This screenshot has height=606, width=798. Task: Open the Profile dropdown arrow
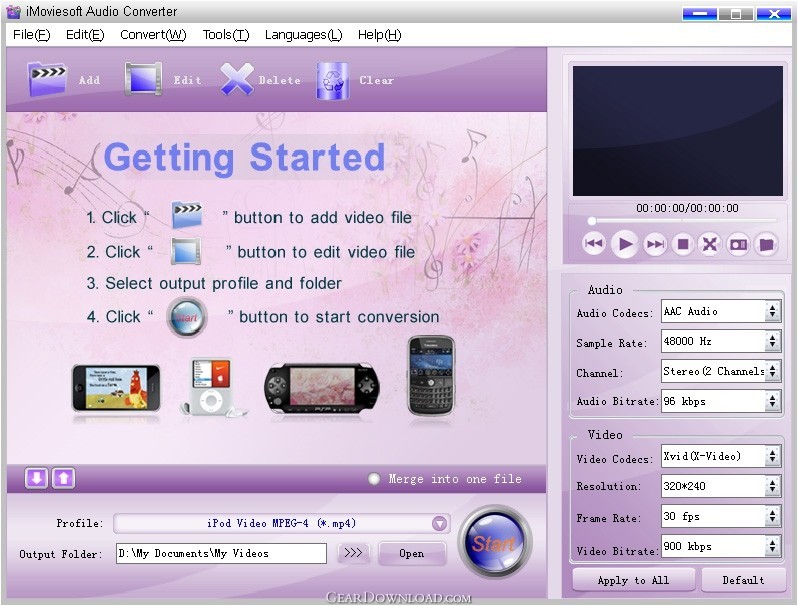(439, 523)
